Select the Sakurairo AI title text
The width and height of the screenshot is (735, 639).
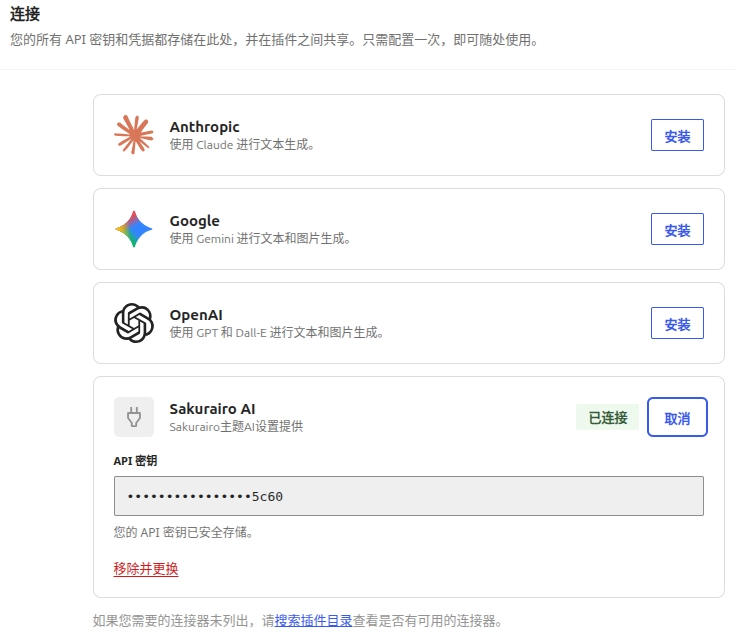click(x=212, y=409)
